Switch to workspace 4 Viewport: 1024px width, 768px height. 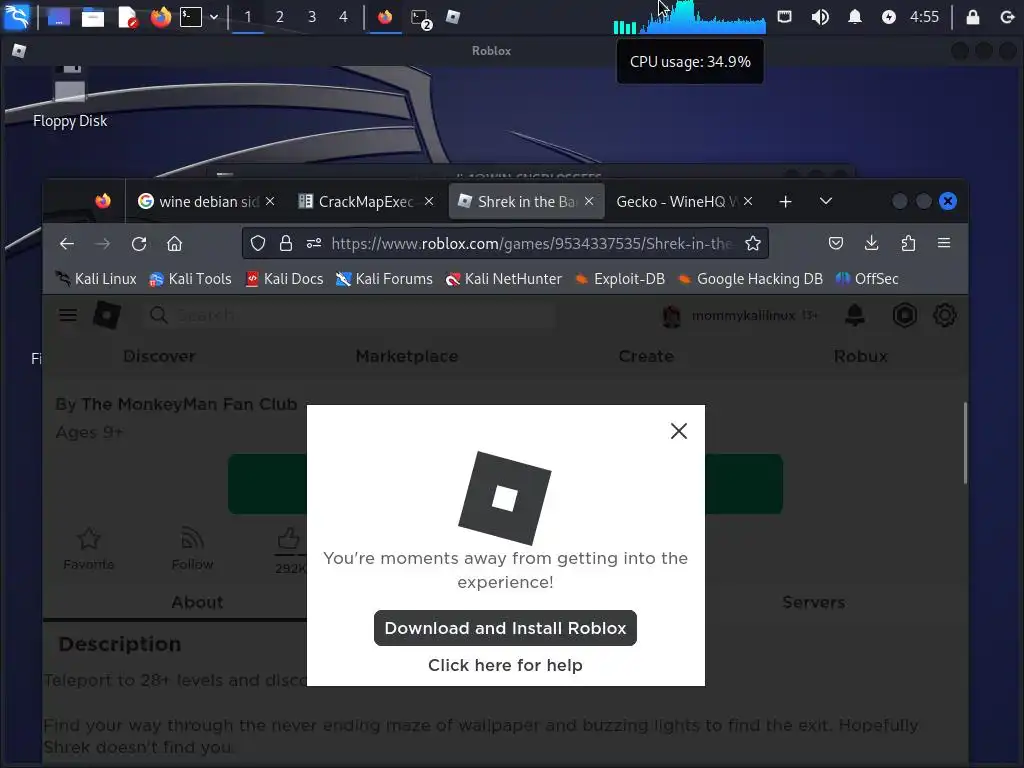[x=344, y=17]
